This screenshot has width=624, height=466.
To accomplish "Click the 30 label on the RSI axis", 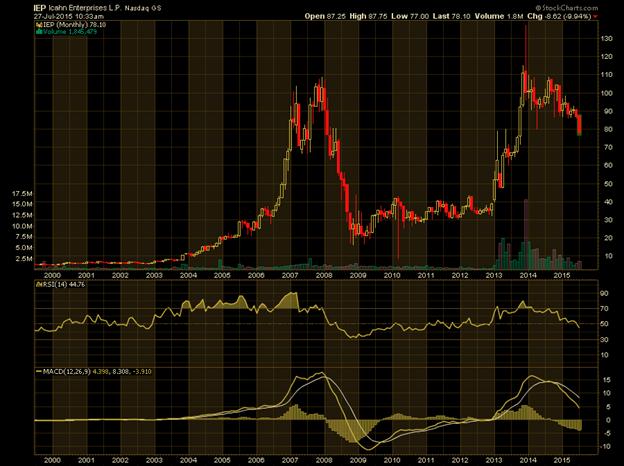I will click(x=604, y=340).
